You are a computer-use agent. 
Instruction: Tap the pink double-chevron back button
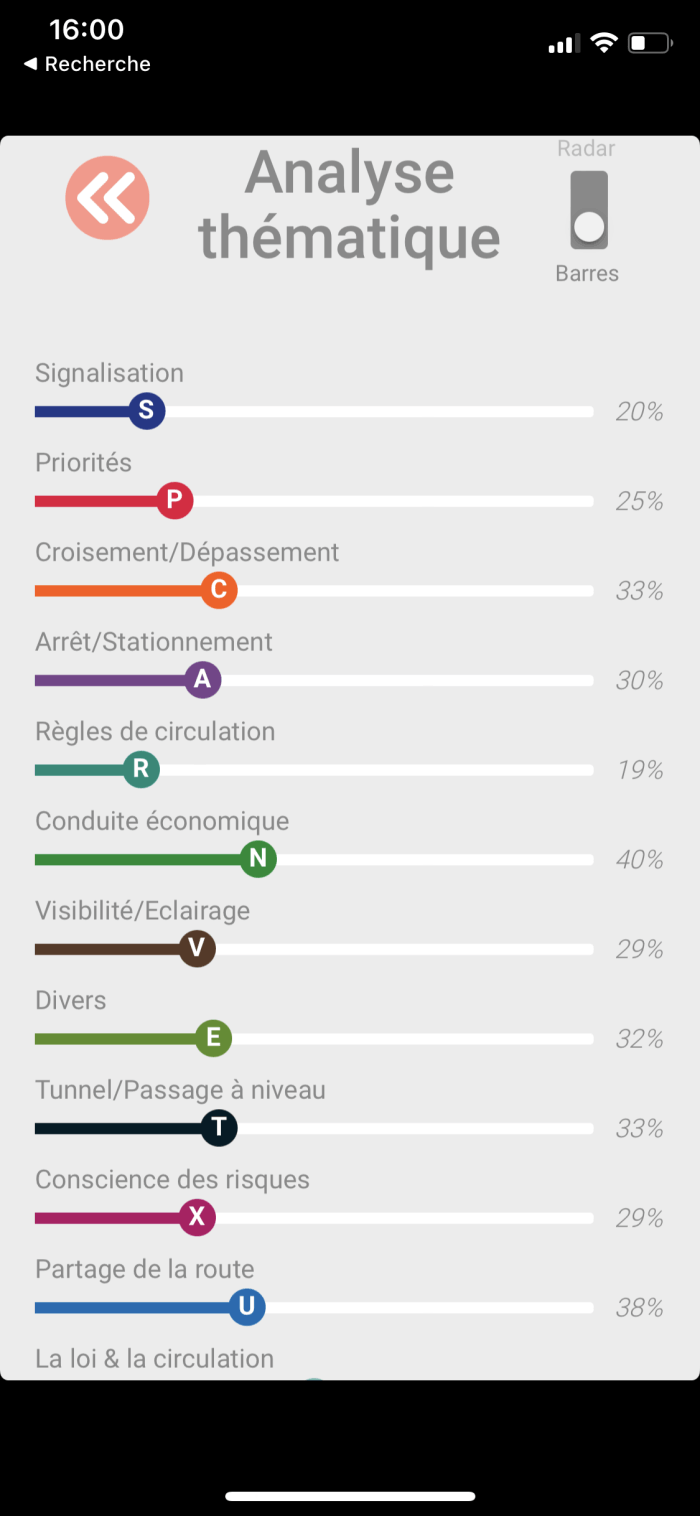point(107,198)
